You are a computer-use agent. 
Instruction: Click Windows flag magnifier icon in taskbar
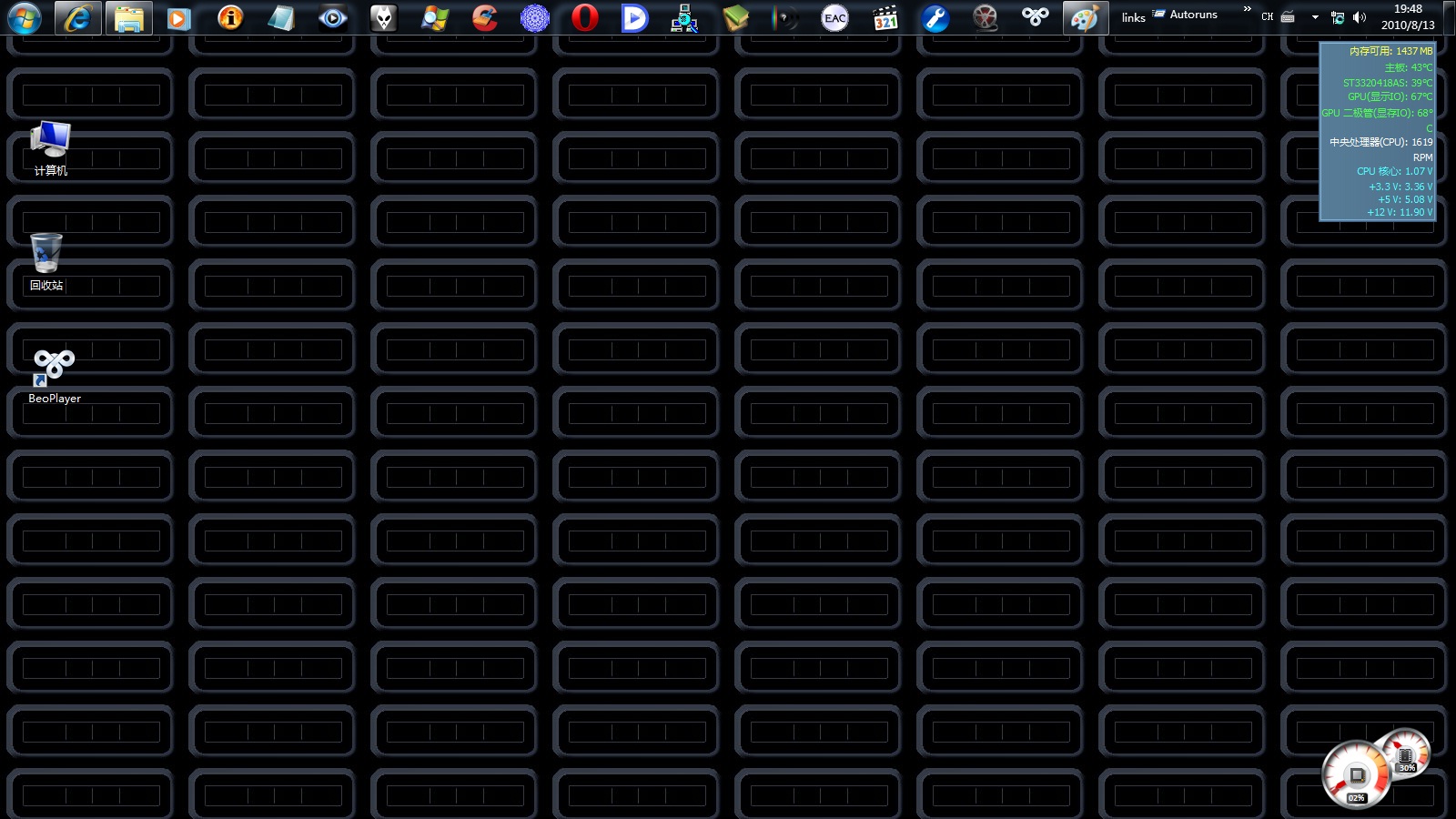(434, 17)
